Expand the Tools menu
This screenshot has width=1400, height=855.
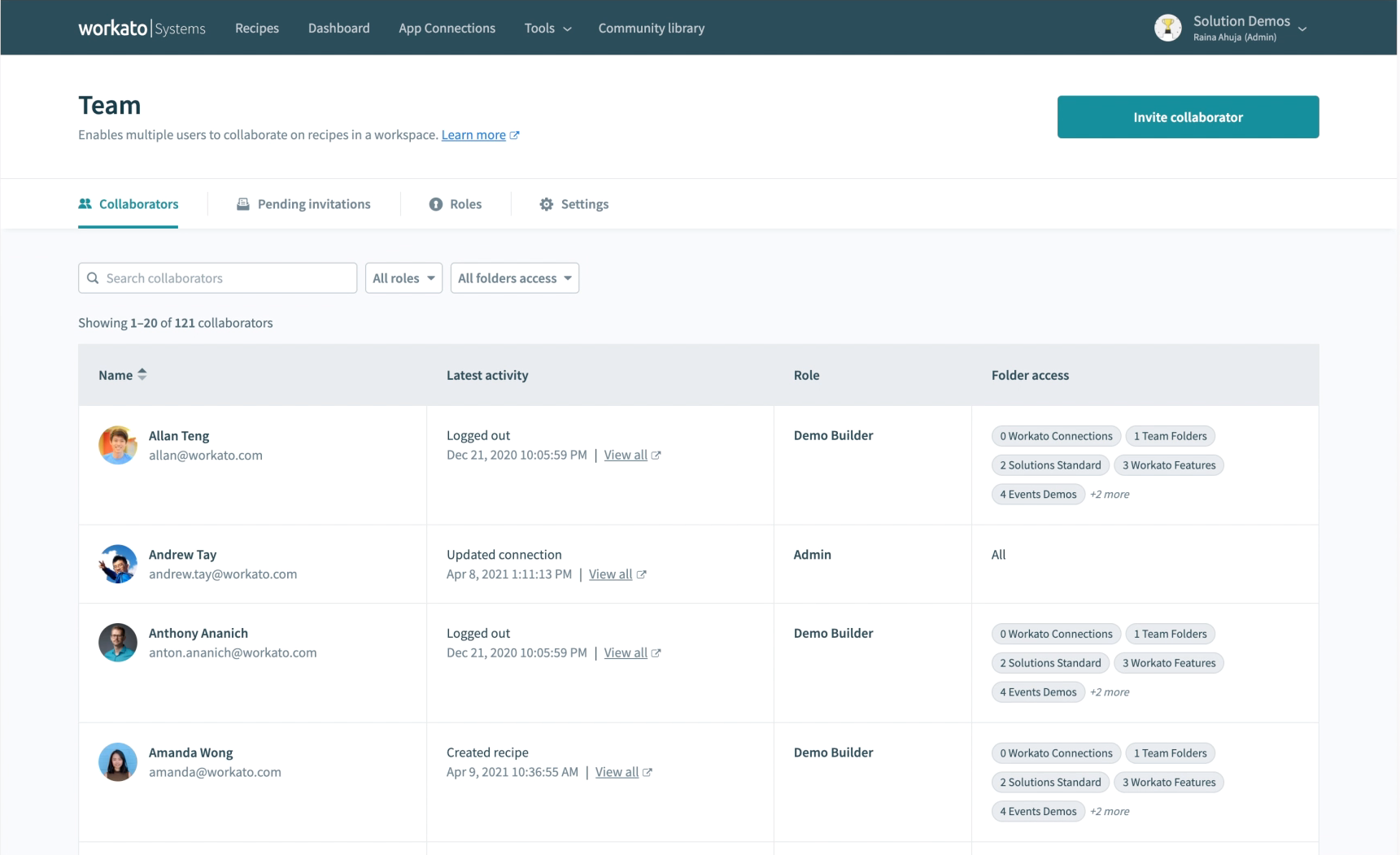547,28
